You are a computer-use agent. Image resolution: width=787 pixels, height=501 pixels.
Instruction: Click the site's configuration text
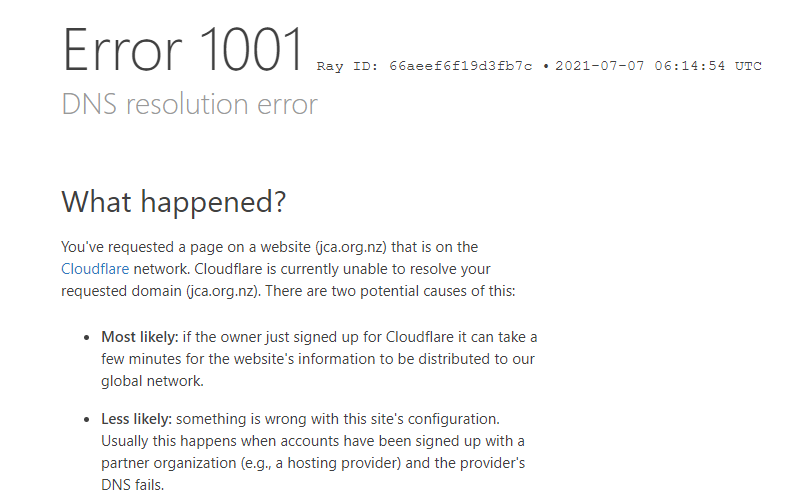click(438, 419)
